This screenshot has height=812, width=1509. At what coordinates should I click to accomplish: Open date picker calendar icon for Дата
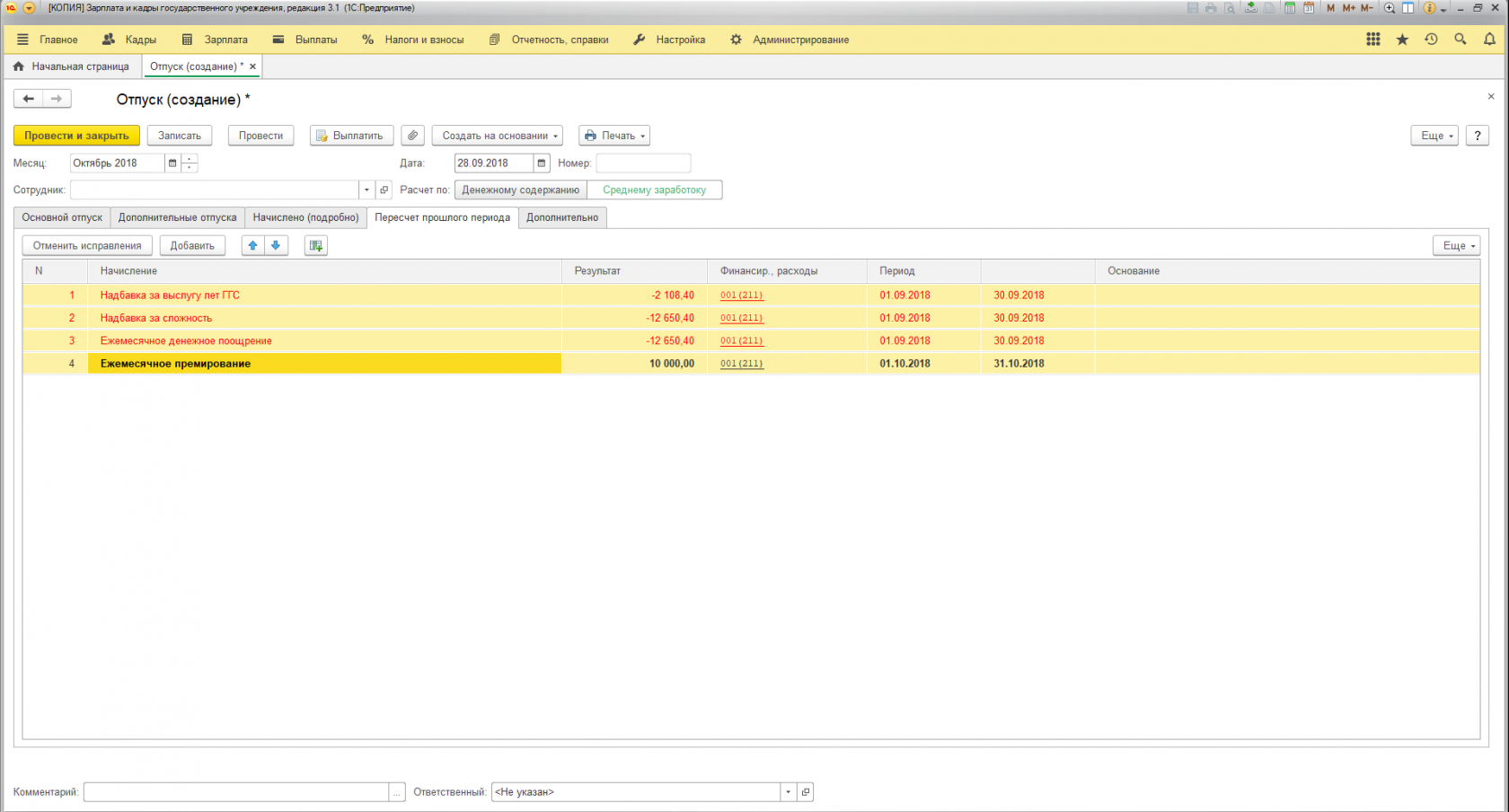(542, 163)
